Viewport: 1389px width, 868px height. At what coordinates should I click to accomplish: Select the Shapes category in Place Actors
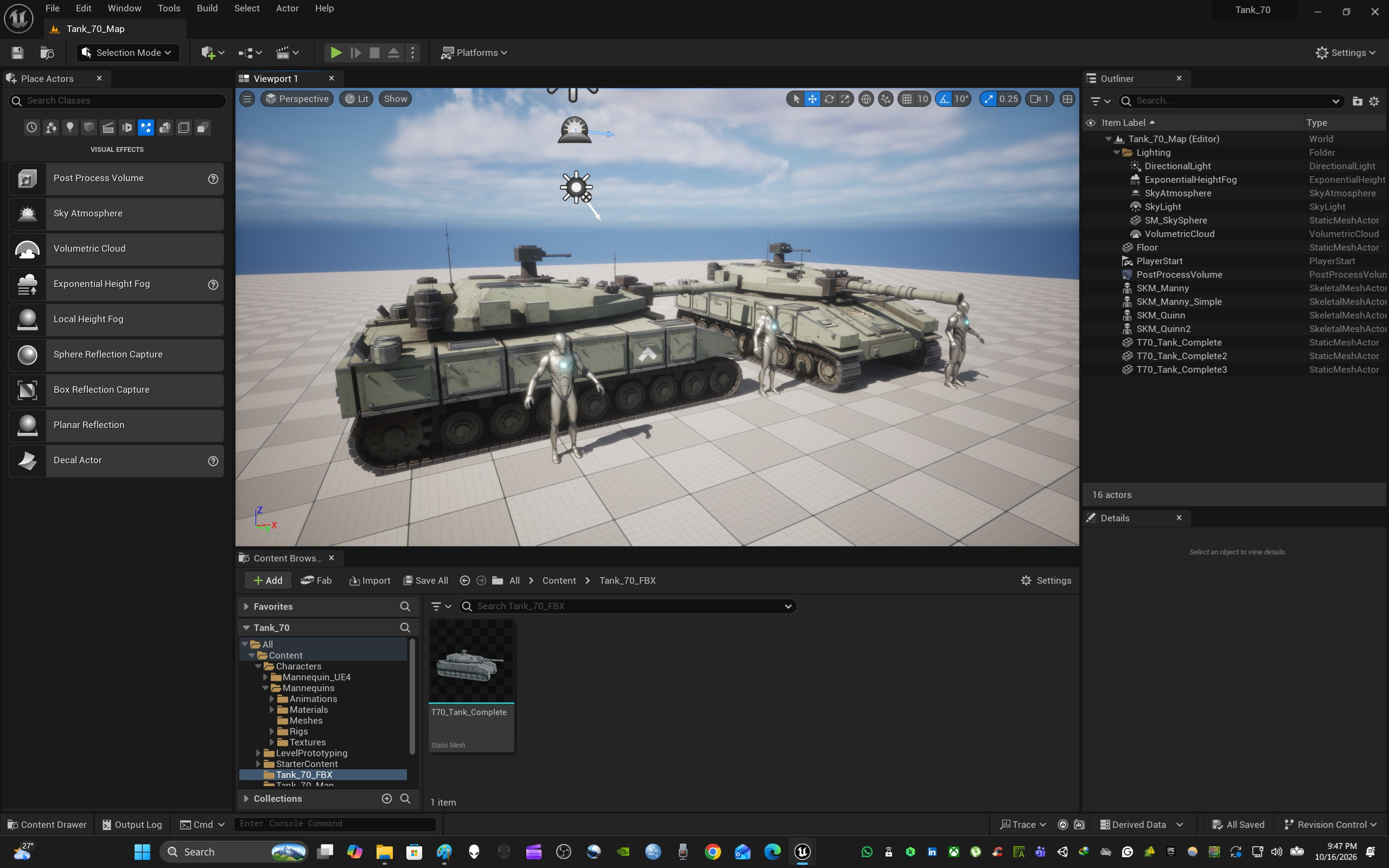(x=89, y=127)
